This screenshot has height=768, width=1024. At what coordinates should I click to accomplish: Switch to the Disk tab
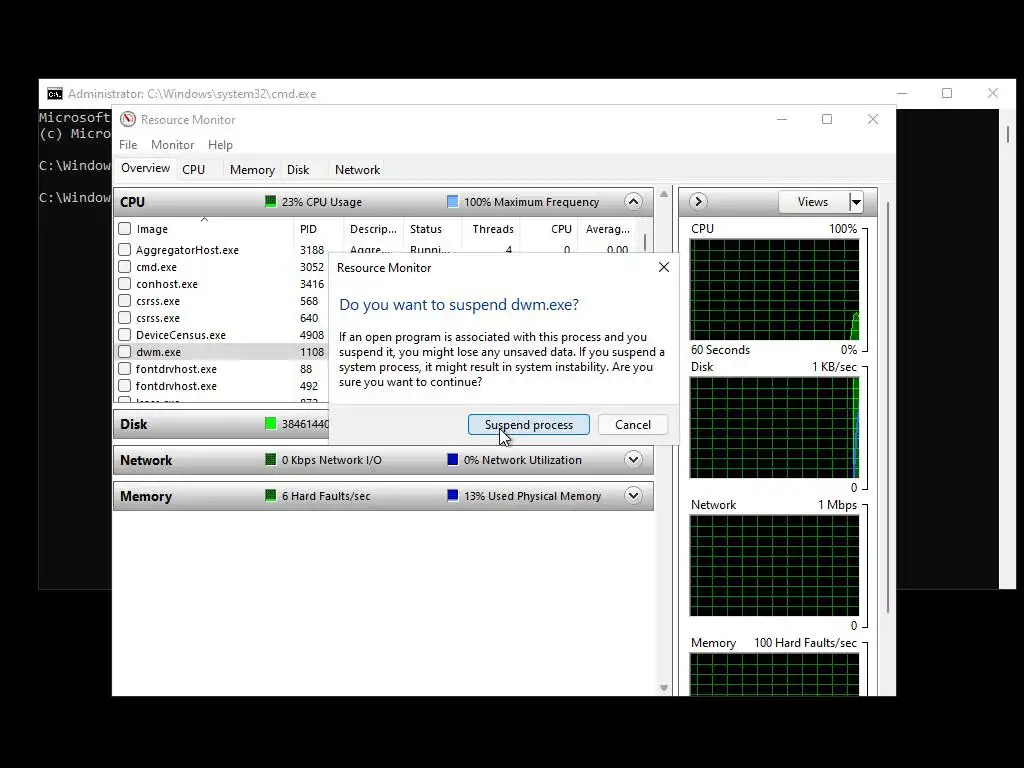[x=298, y=169]
